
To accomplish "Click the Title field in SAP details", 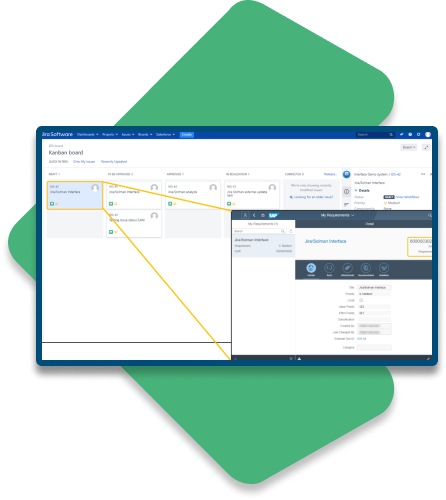I will point(374,287).
